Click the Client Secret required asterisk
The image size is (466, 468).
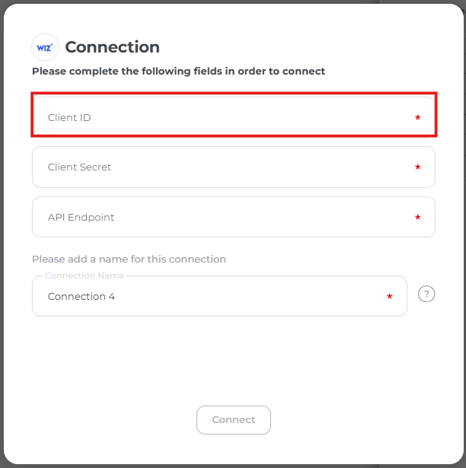418,167
